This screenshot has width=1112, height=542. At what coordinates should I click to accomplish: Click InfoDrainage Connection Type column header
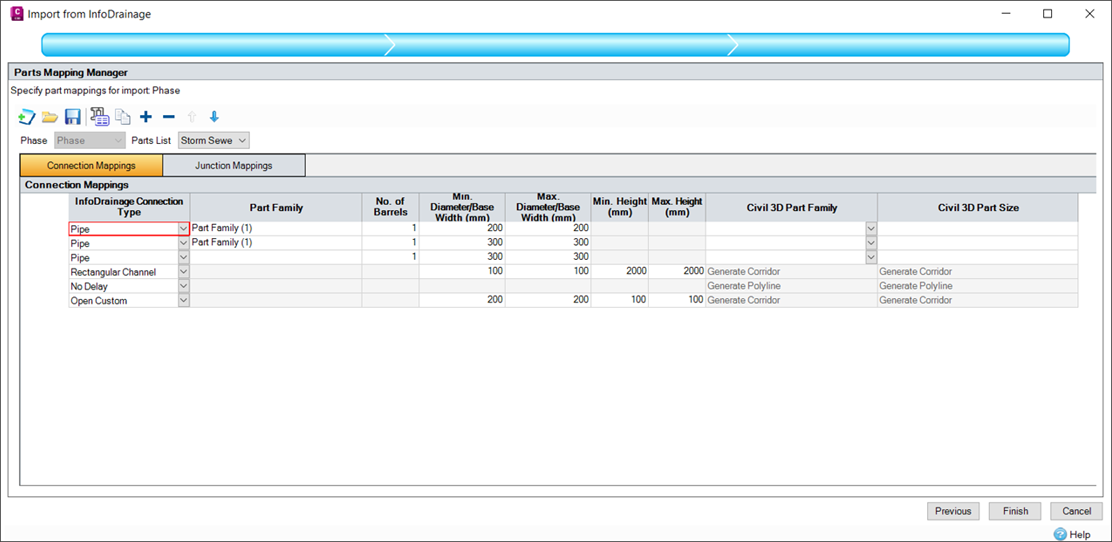[x=129, y=207]
